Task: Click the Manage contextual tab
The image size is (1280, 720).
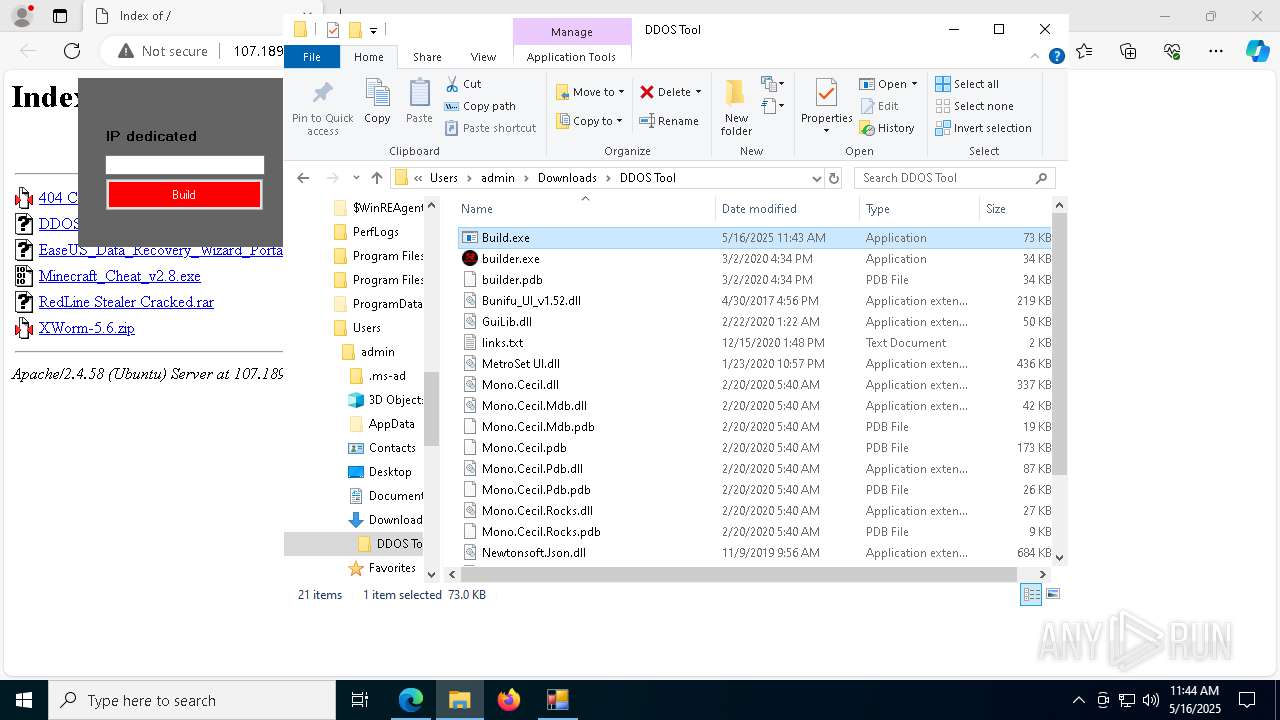Action: coord(572,32)
